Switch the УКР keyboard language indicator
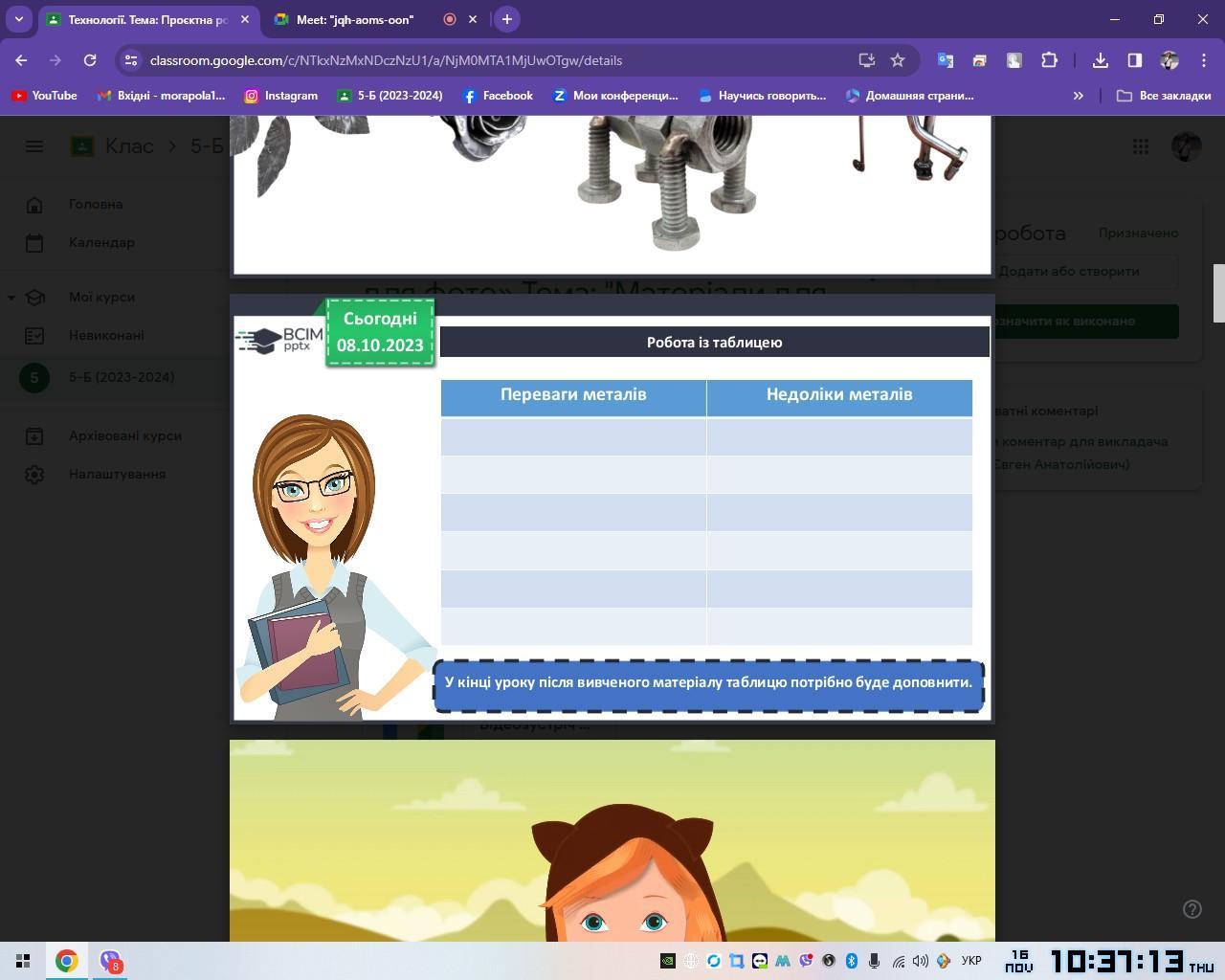This screenshot has height=980, width=1225. click(970, 961)
